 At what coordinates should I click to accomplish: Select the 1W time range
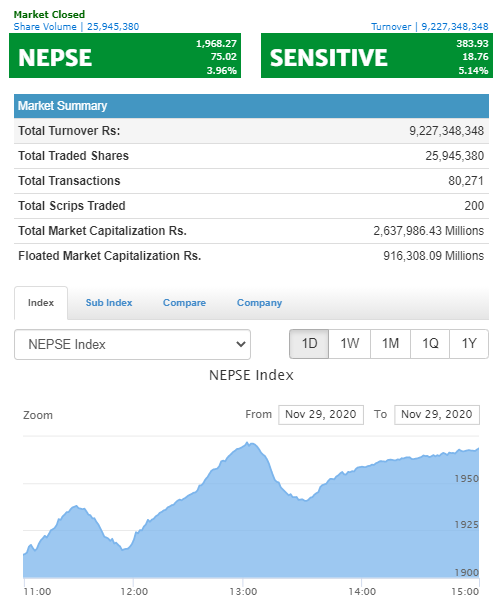(x=350, y=343)
